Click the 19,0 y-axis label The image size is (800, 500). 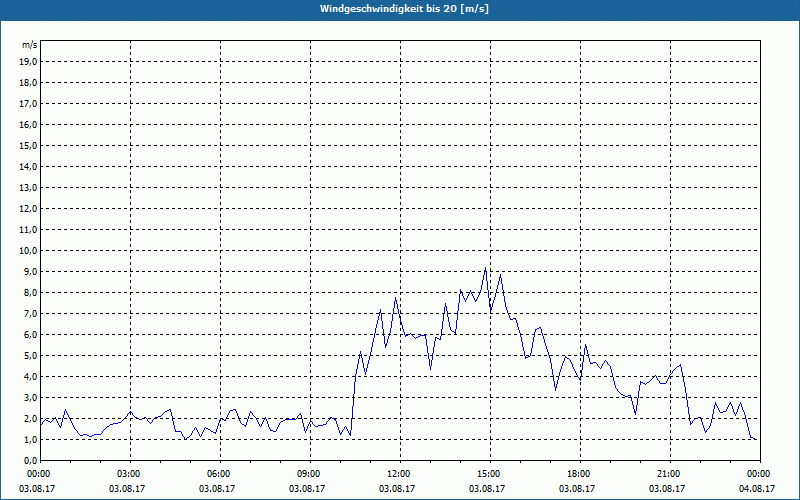click(x=29, y=62)
